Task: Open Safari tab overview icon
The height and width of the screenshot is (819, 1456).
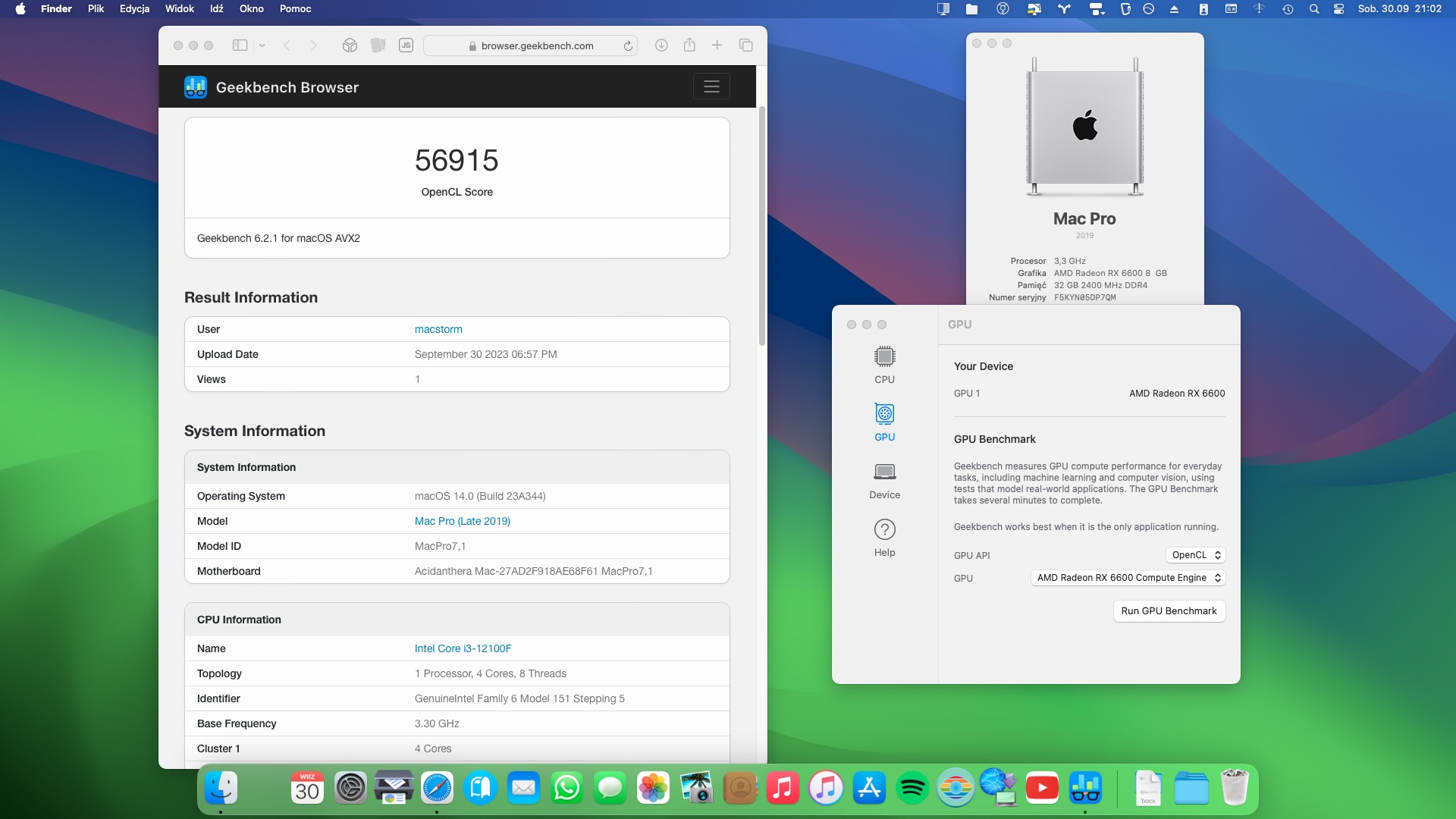Action: 746,45
